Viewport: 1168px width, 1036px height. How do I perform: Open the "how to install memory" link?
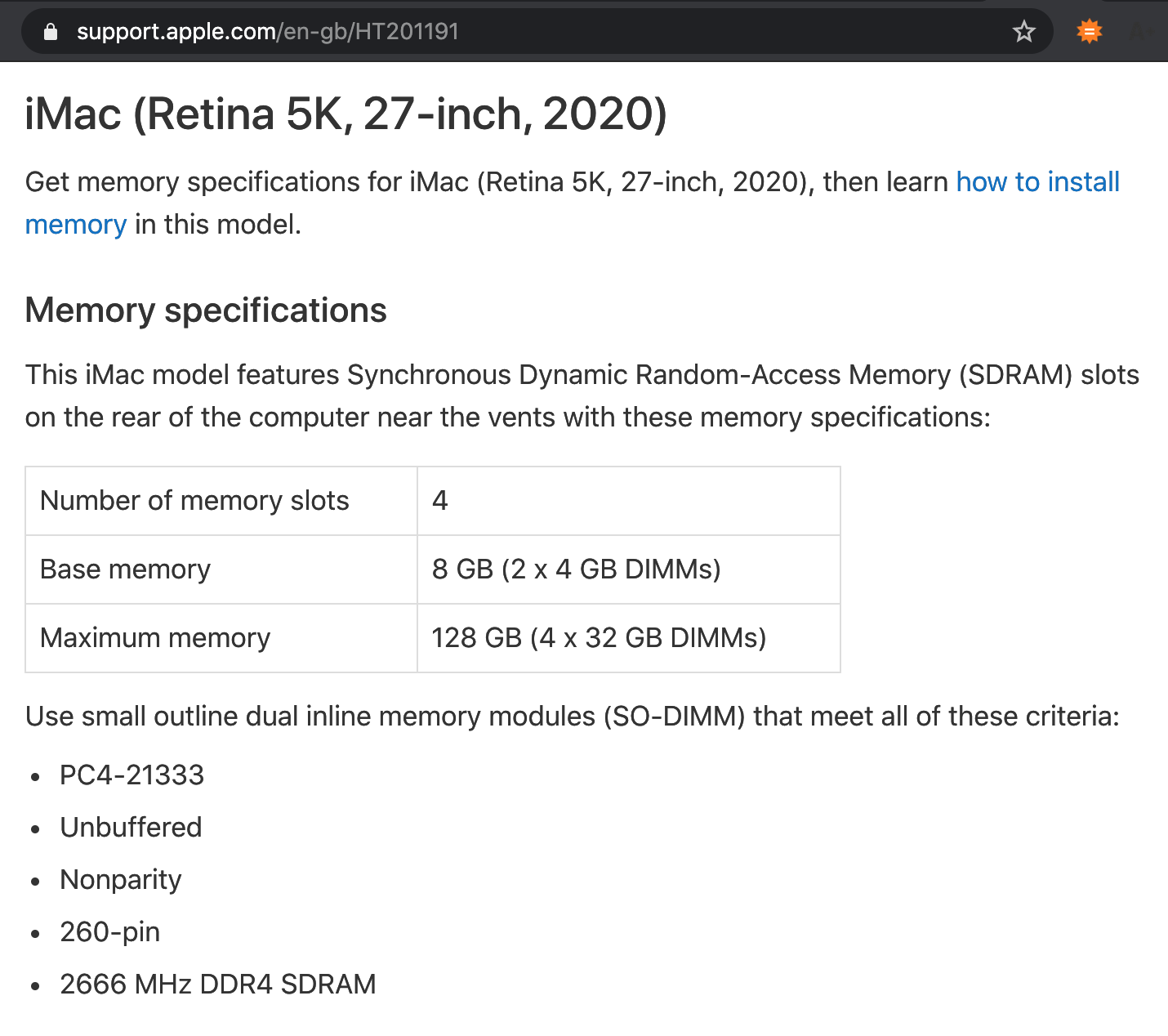pyautogui.click(x=1037, y=182)
